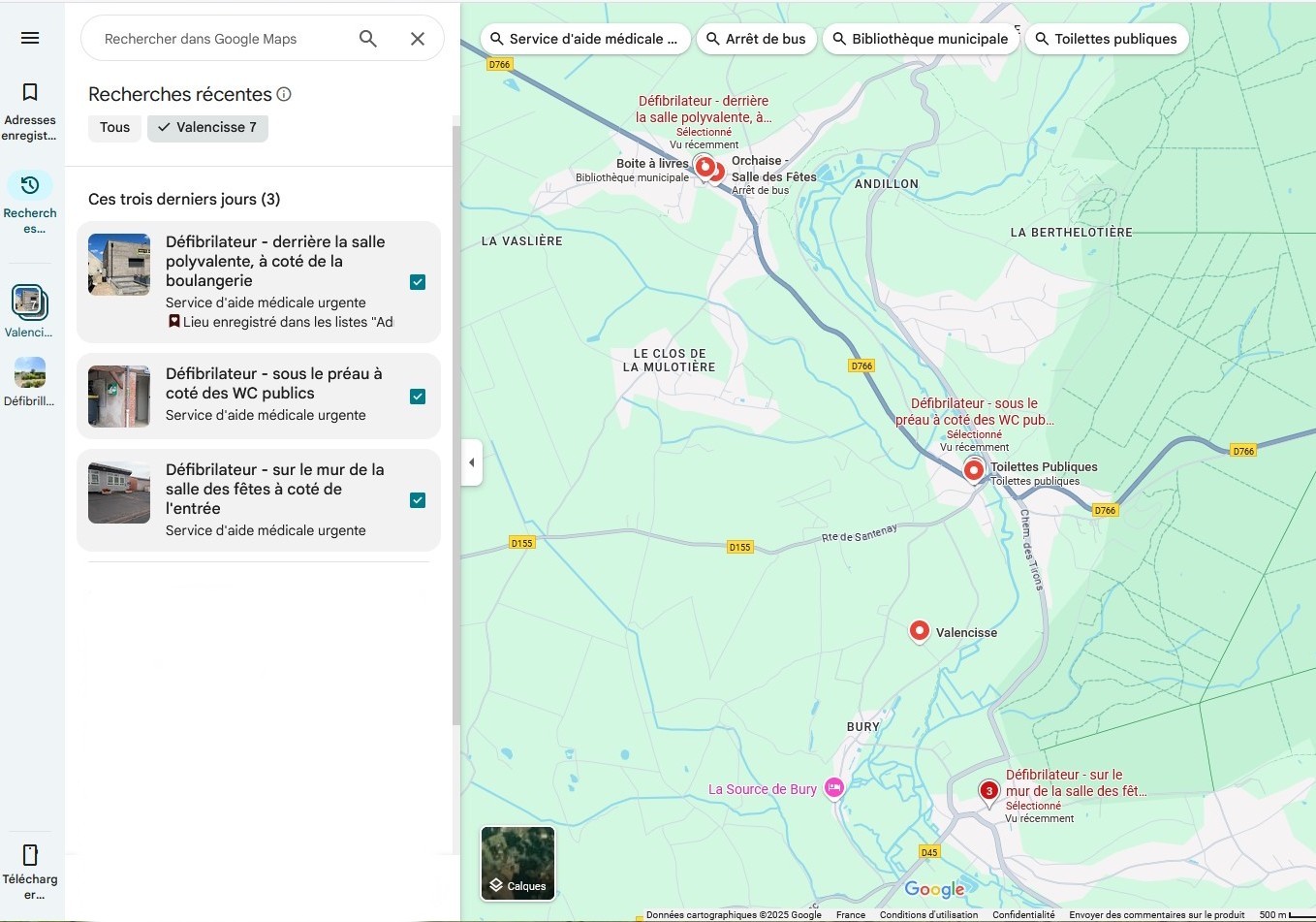Image resolution: width=1316 pixels, height=922 pixels.
Task: Open the hamburger main menu
Action: [30, 38]
